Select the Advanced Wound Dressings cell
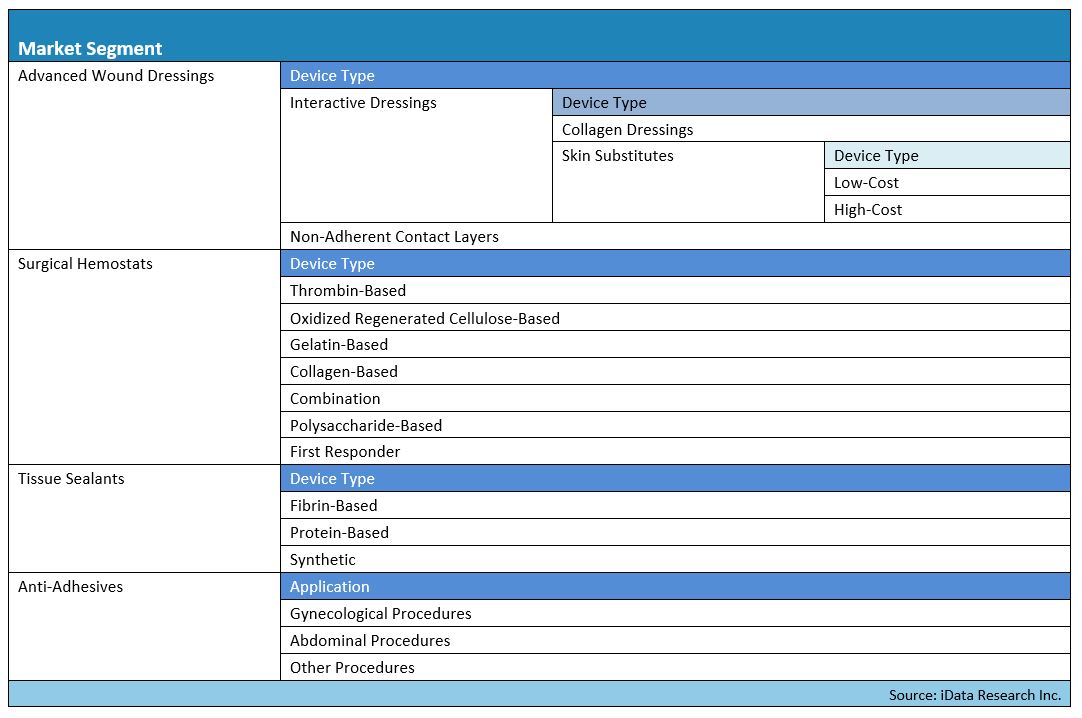The width and height of the screenshot is (1082, 718). click(x=144, y=156)
